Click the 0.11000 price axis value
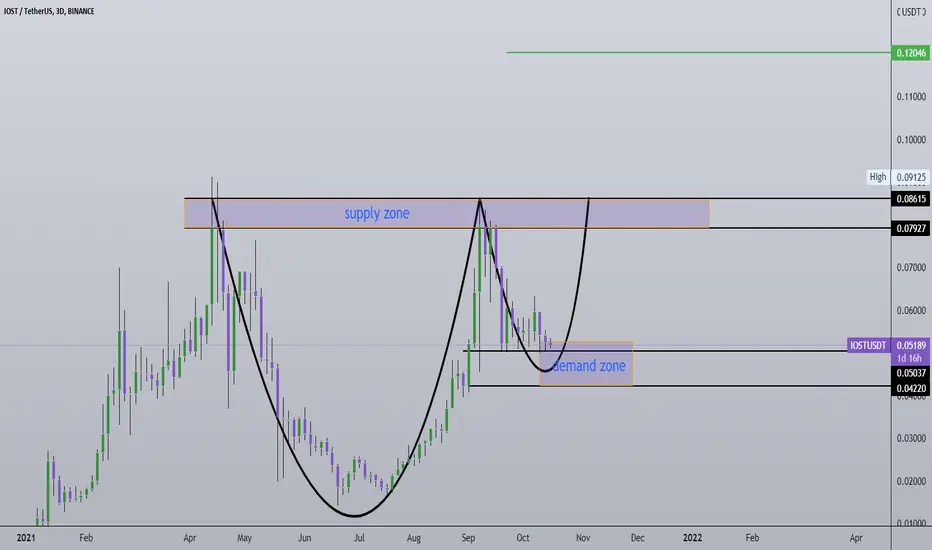The height and width of the screenshot is (550, 932). pyautogui.click(x=911, y=96)
